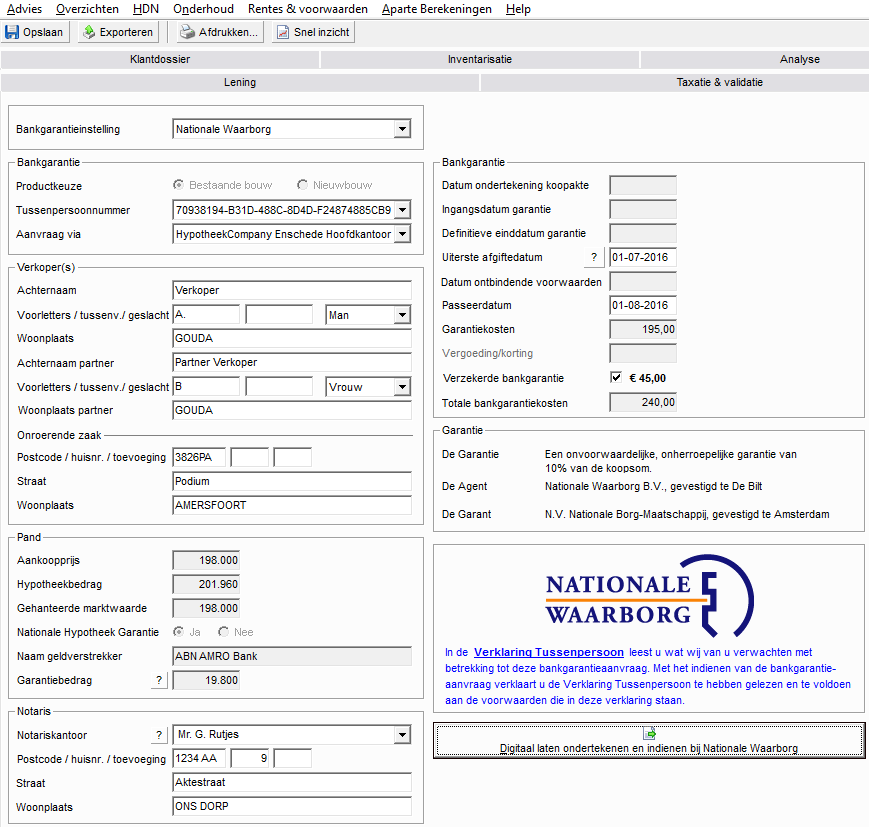Open the Rentes & voorwaarden menu
Image resolution: width=869 pixels, height=827 pixels.
[x=307, y=9]
